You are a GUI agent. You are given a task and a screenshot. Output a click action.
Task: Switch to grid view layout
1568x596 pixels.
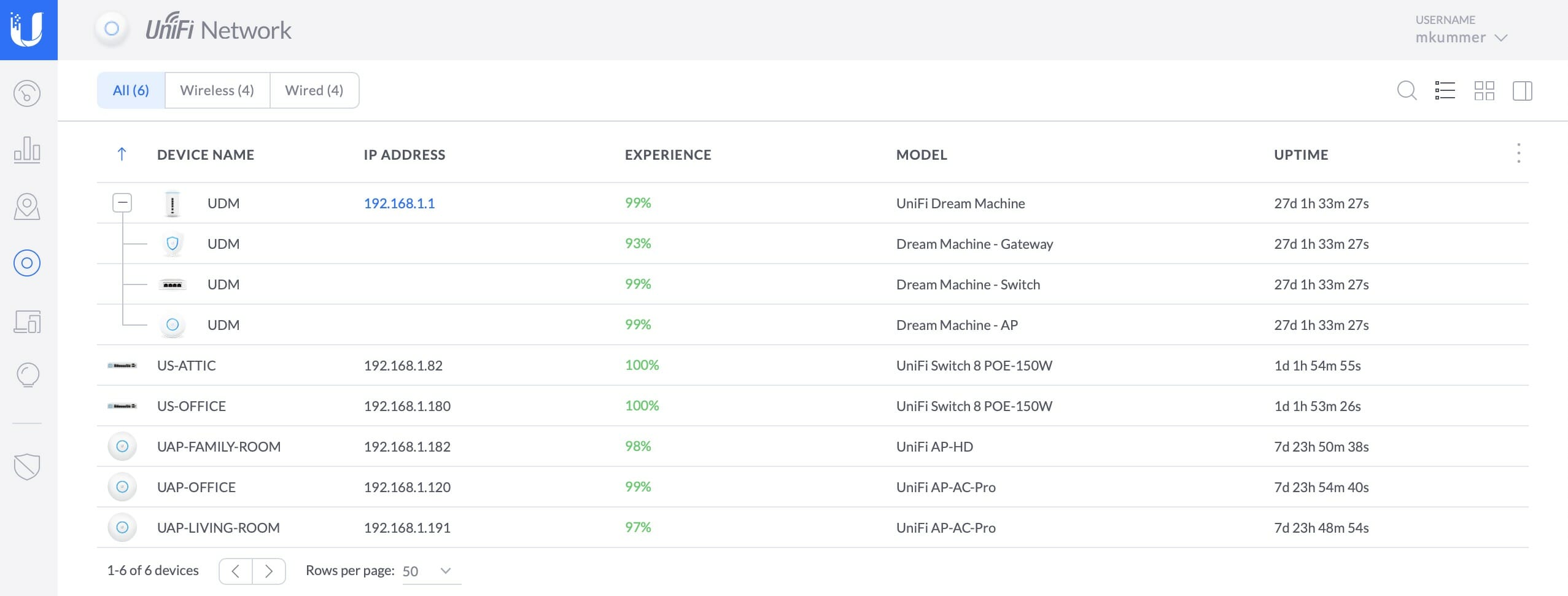point(1484,91)
